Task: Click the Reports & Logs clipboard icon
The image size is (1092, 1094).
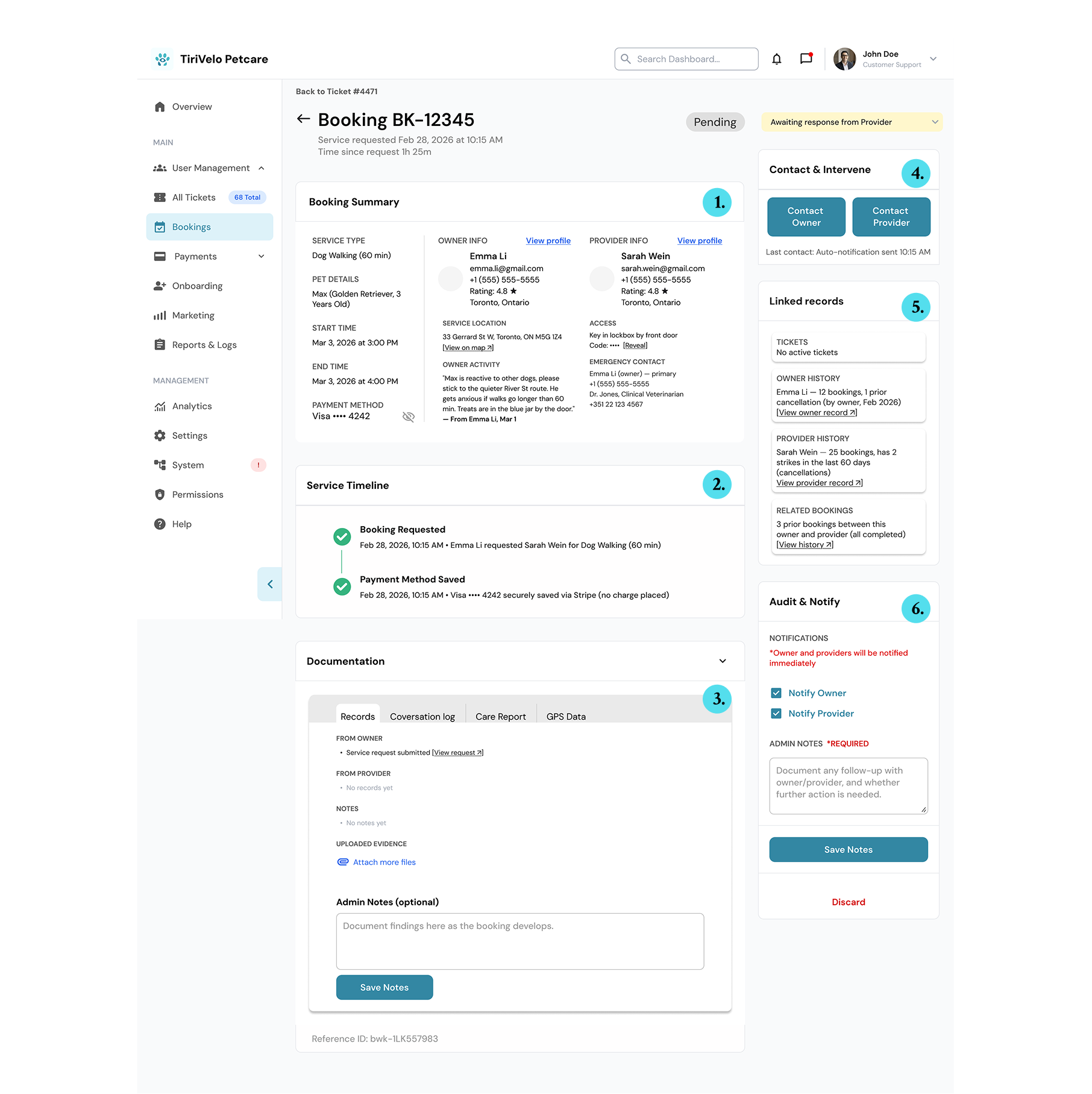Action: pyautogui.click(x=160, y=345)
